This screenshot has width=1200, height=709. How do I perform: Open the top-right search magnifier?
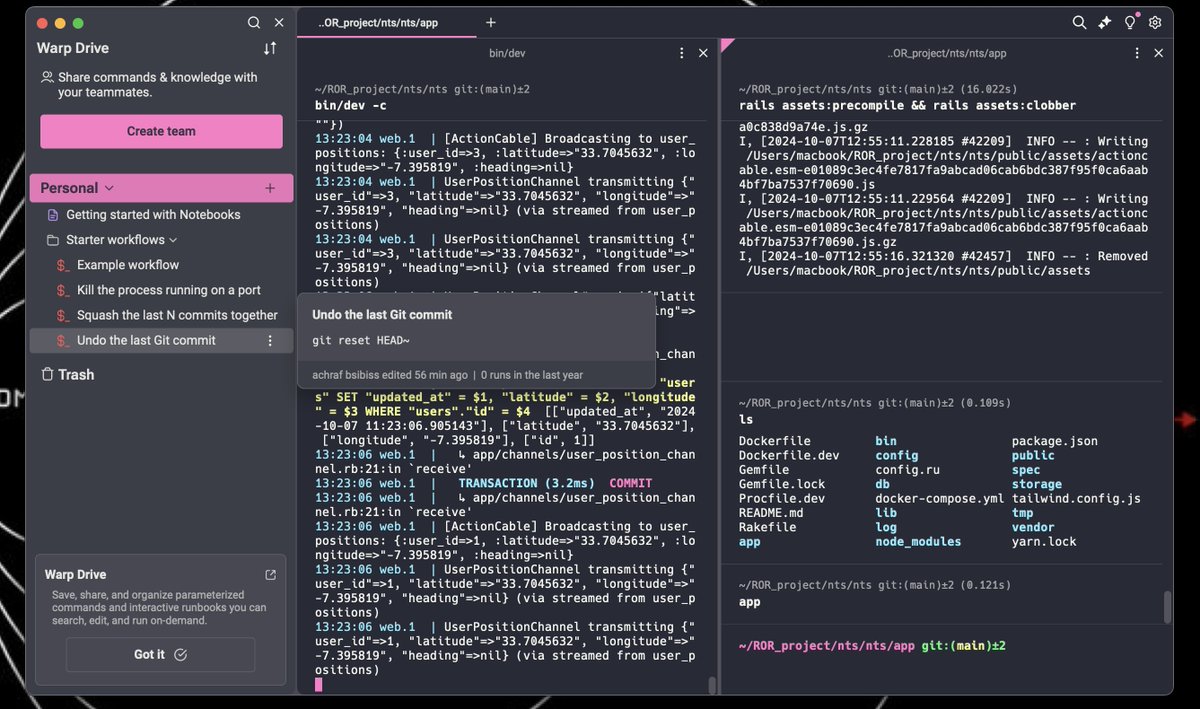pos(1079,23)
